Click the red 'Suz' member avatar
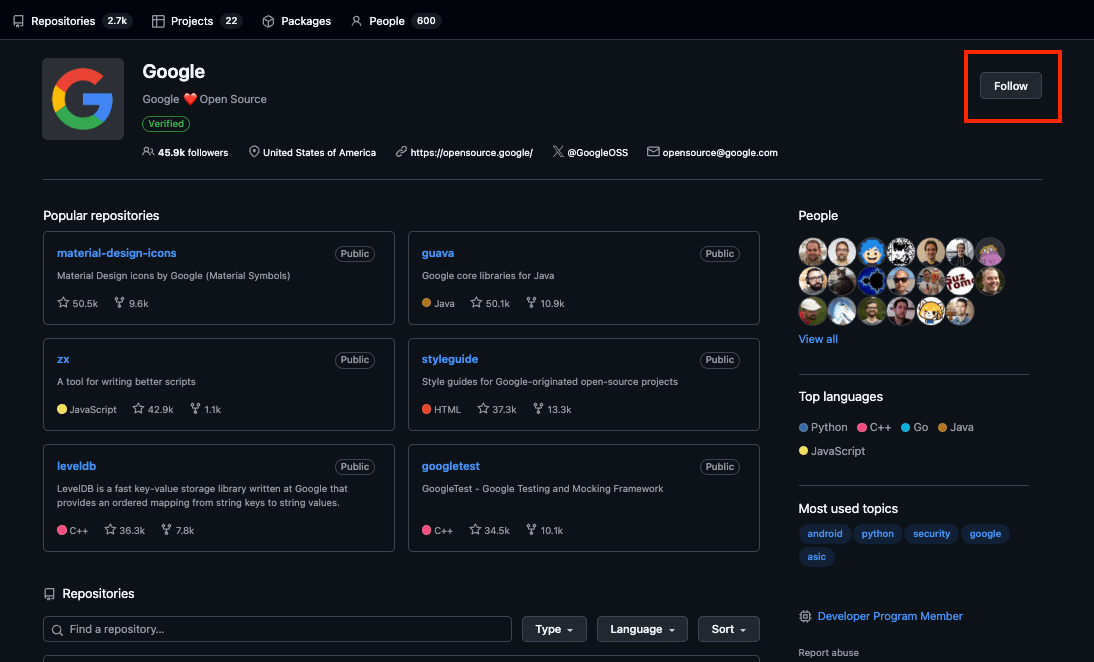The height and width of the screenshot is (662, 1094). coord(959,281)
